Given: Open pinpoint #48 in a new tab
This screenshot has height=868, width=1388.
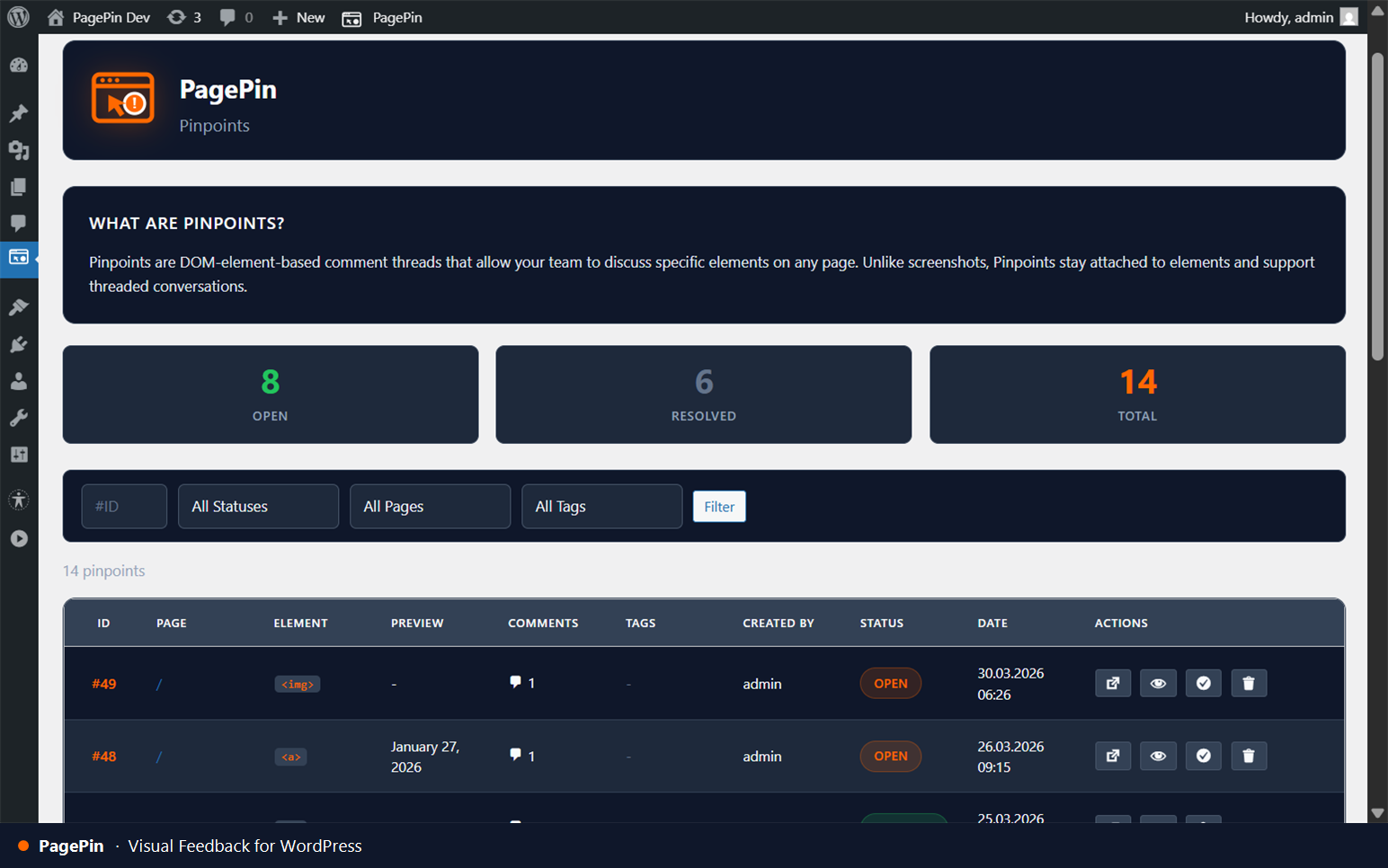Looking at the screenshot, I should click(x=1112, y=756).
